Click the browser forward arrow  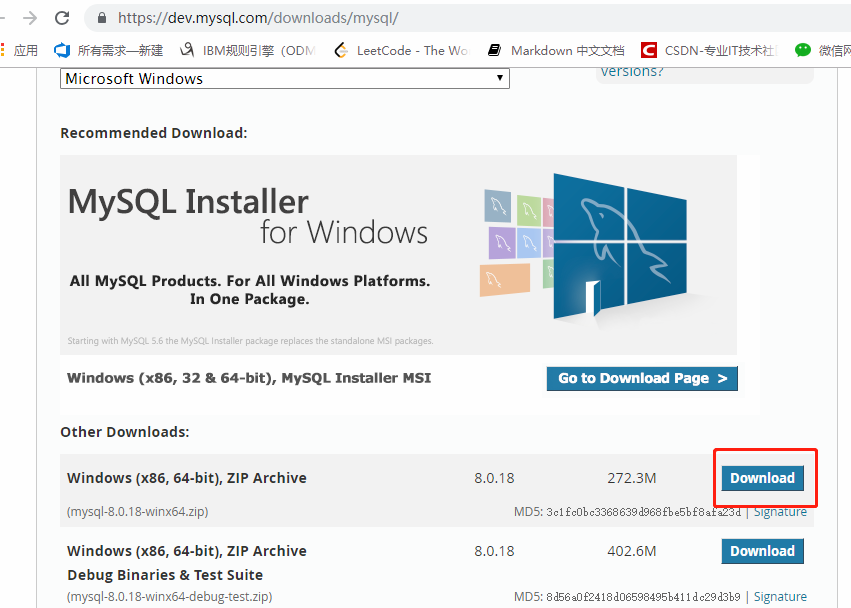tap(30, 18)
